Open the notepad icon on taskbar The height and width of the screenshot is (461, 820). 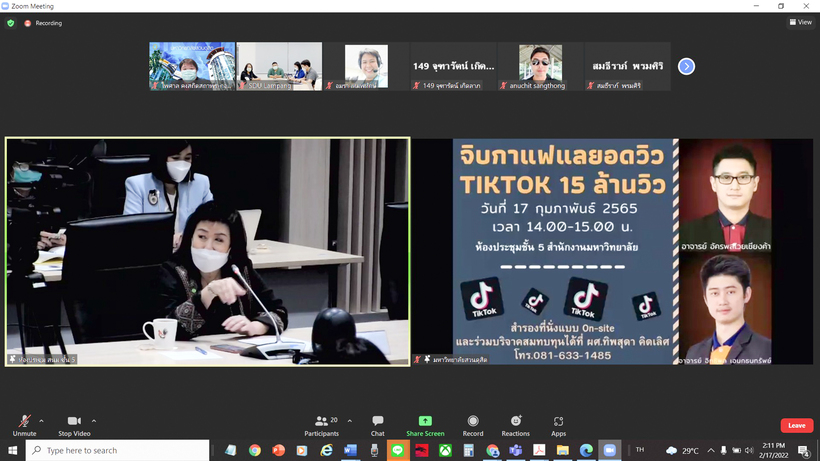(x=231, y=450)
